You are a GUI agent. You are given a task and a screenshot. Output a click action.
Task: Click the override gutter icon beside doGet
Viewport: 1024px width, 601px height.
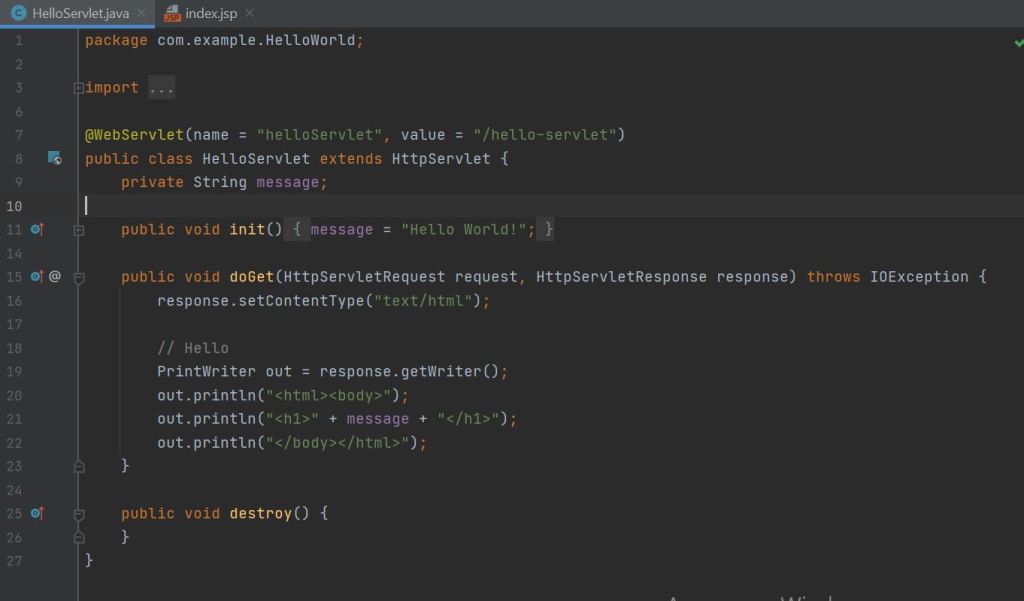click(x=37, y=277)
